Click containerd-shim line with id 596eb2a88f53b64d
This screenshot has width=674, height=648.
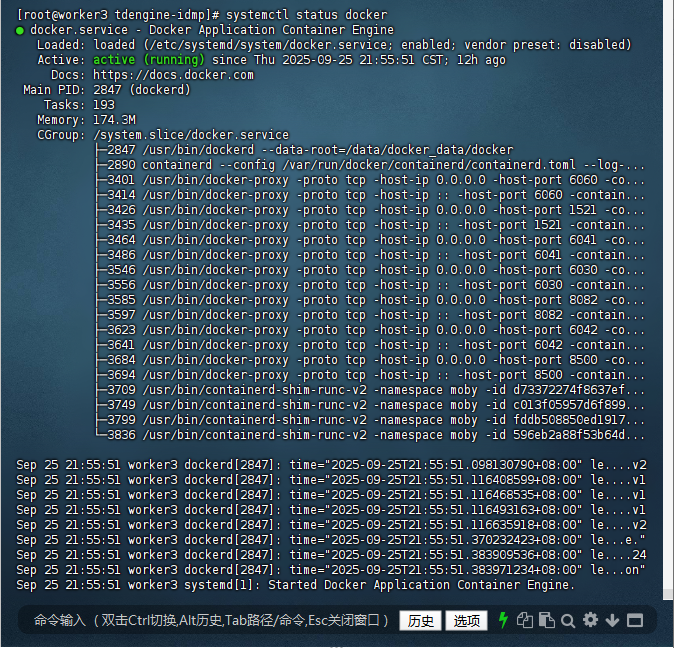click(x=376, y=435)
